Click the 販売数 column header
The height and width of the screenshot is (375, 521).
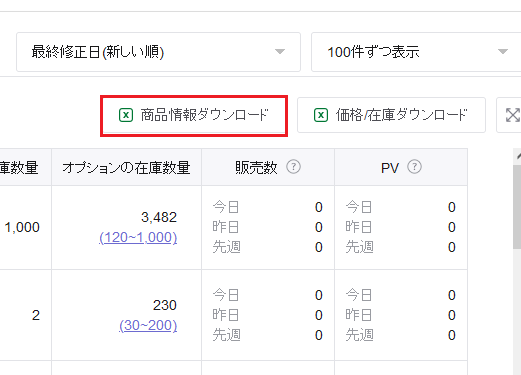[268, 167]
